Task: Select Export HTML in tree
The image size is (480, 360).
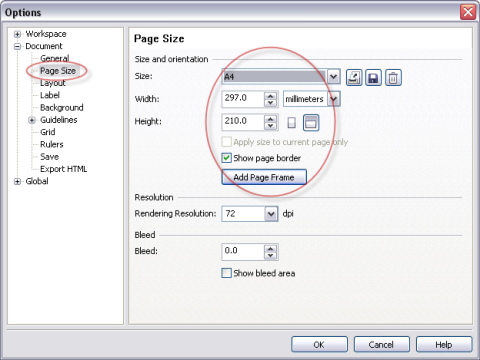Action: [x=63, y=169]
